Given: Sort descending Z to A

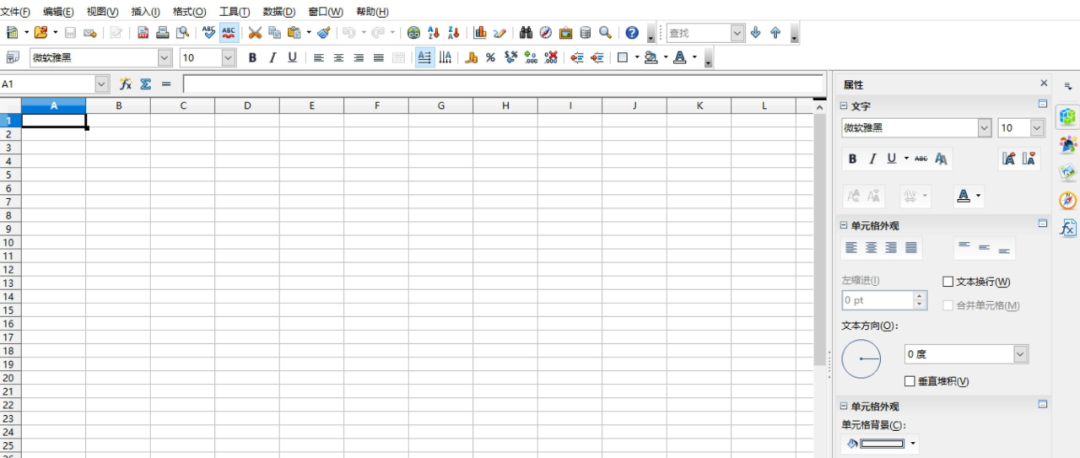Looking at the screenshot, I should coord(453,32).
